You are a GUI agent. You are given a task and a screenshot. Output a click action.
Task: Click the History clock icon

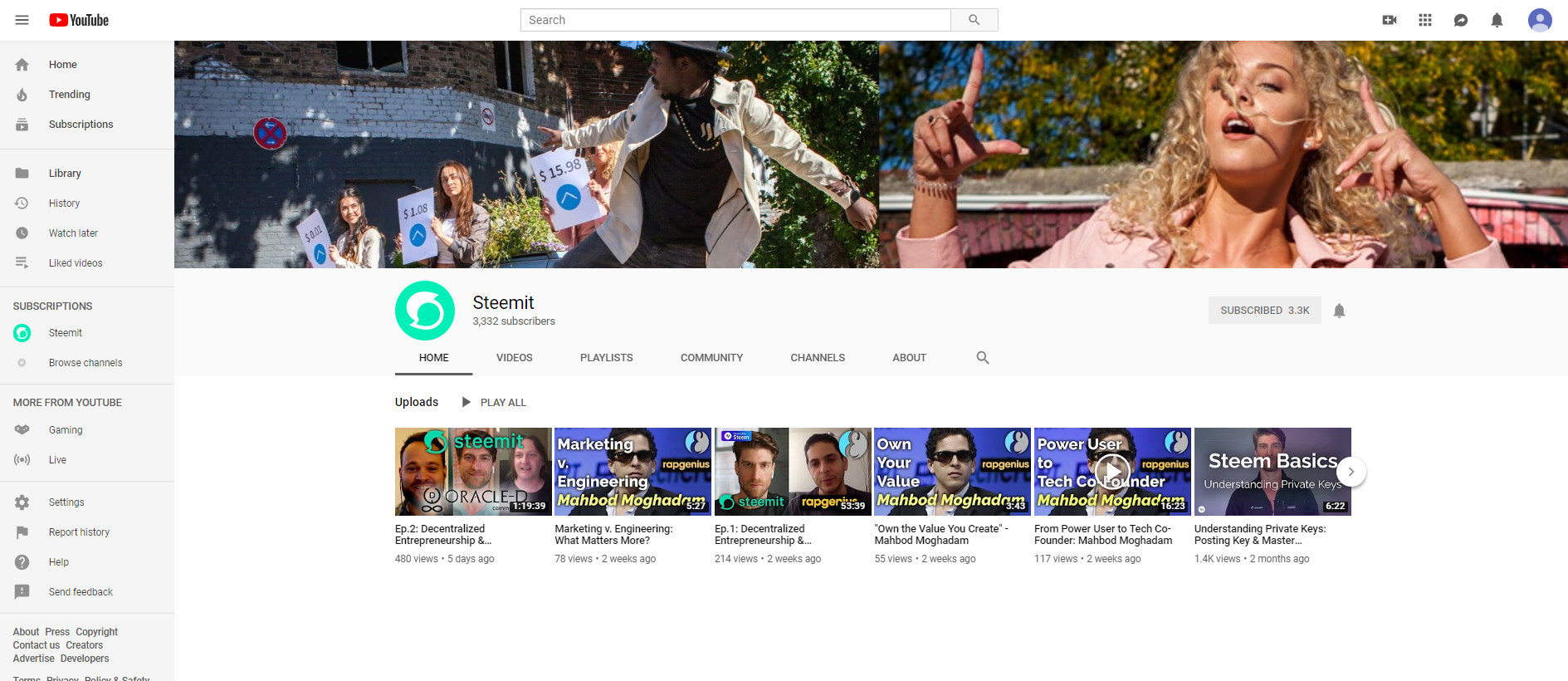coord(22,203)
